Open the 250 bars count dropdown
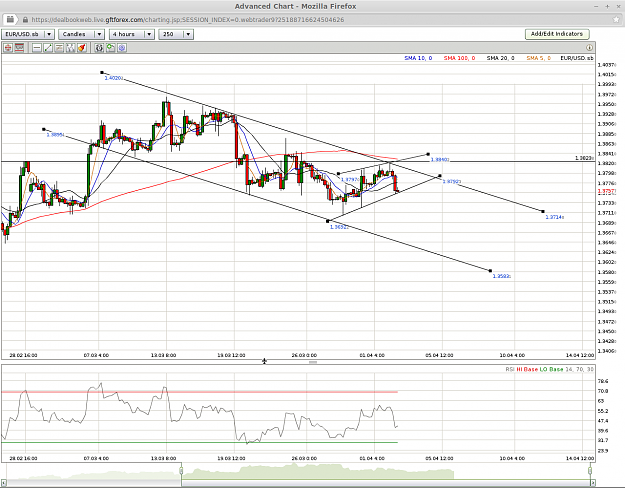The image size is (625, 488). pyautogui.click(x=176, y=34)
